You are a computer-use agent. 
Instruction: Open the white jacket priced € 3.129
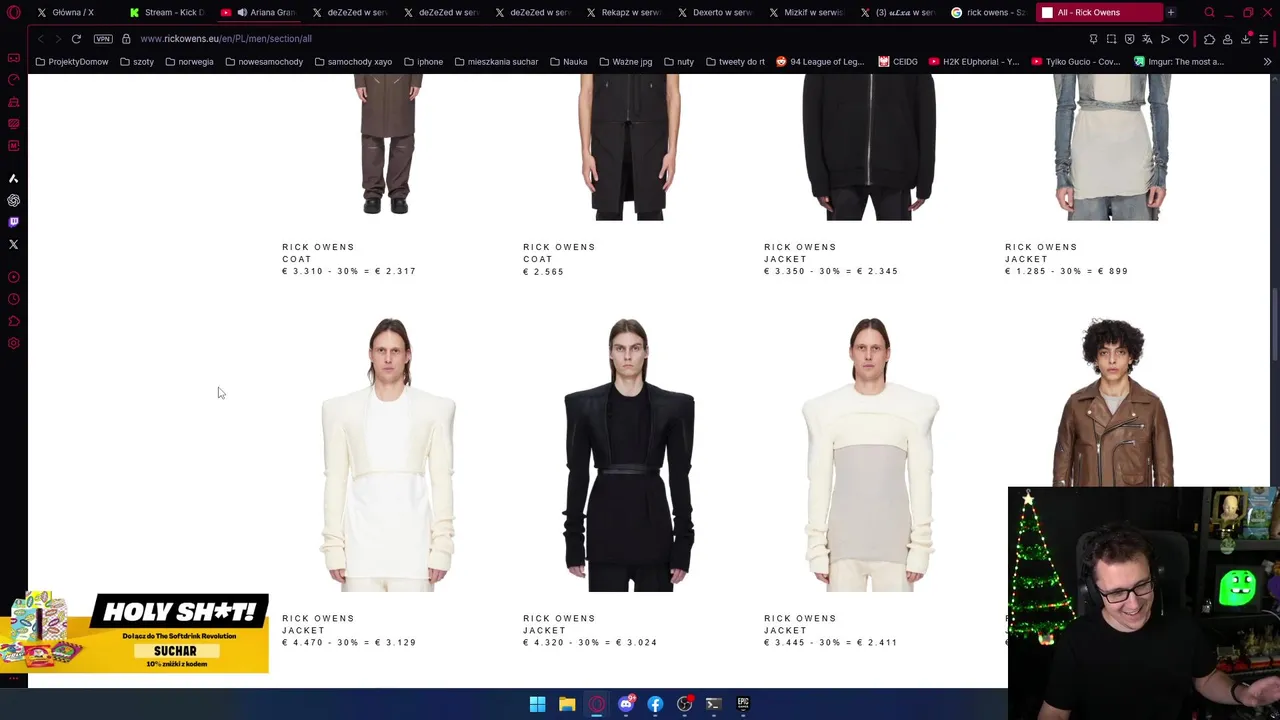(388, 455)
